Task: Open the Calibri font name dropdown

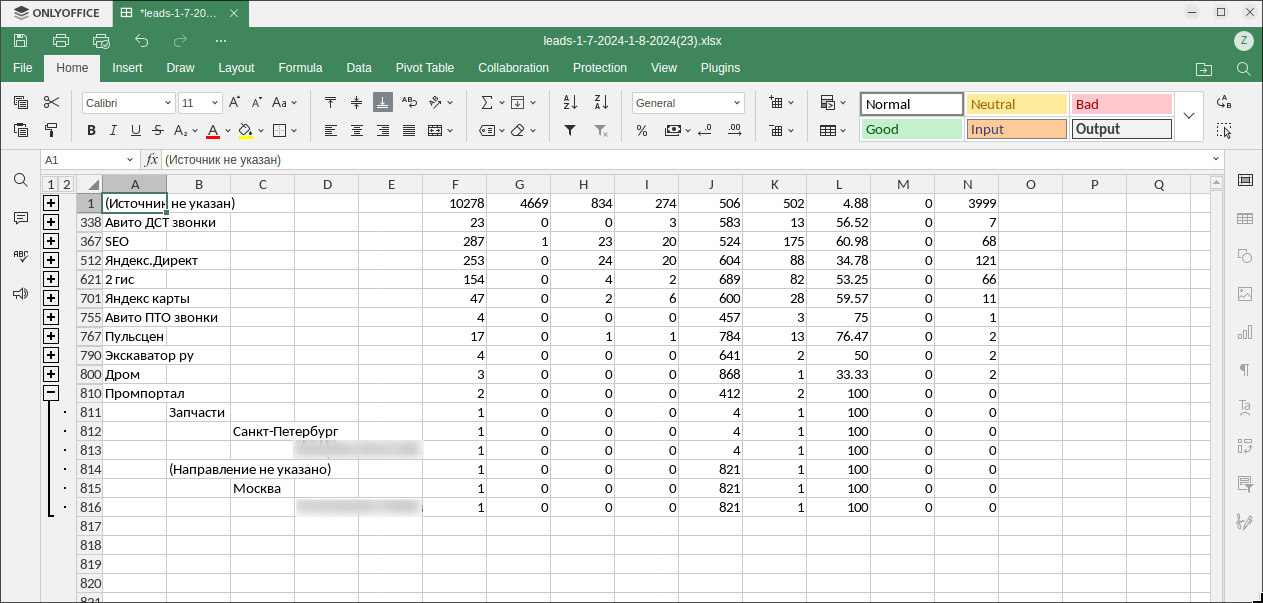Action: 128,103
